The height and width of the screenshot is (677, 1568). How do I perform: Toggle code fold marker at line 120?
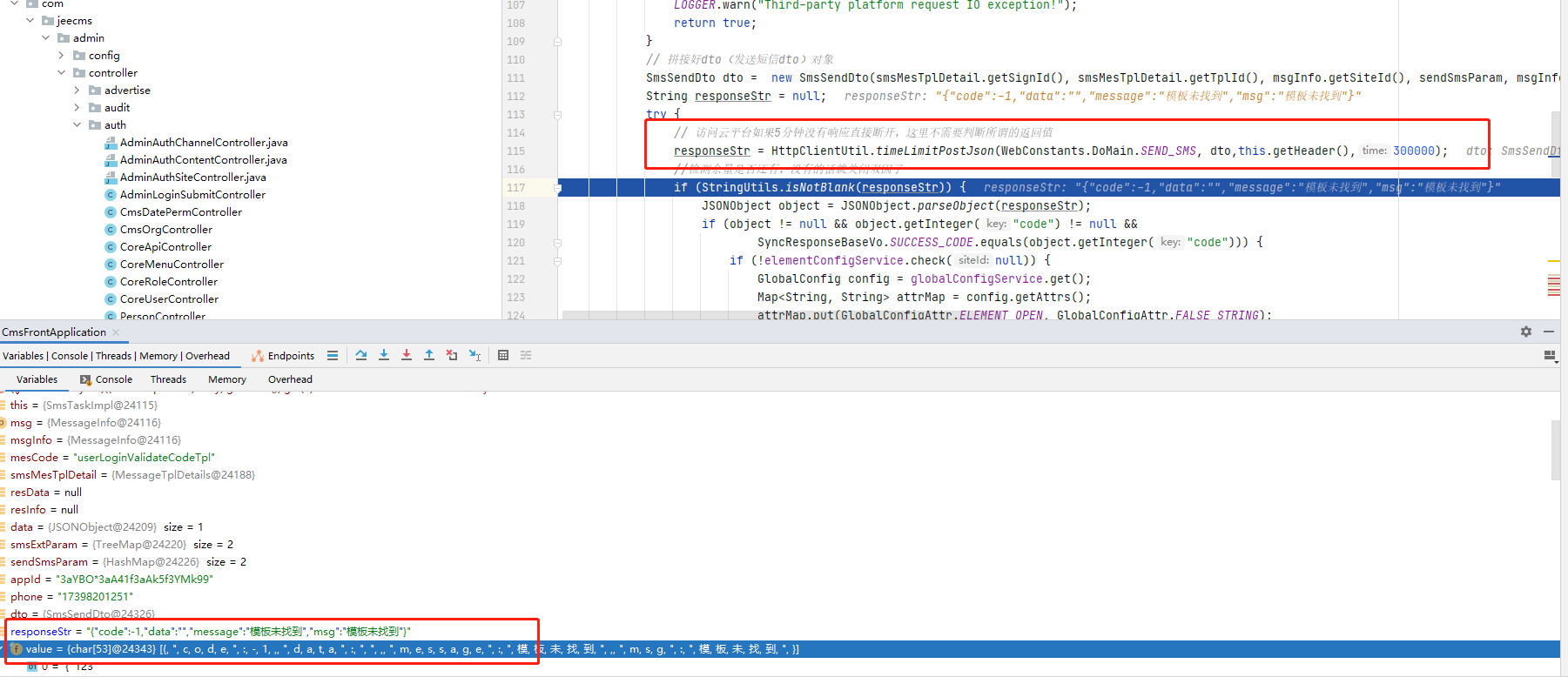pyautogui.click(x=558, y=243)
